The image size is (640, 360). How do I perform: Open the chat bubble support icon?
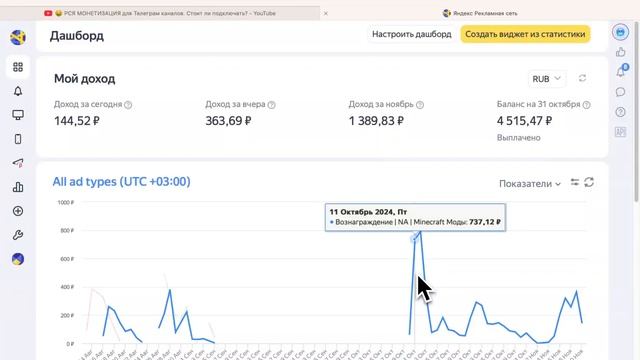[x=620, y=92]
